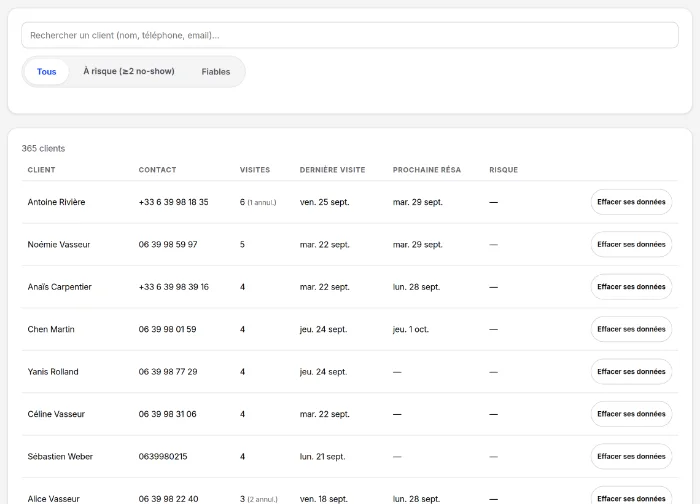Select client name Yanis Rolland

click(53, 371)
